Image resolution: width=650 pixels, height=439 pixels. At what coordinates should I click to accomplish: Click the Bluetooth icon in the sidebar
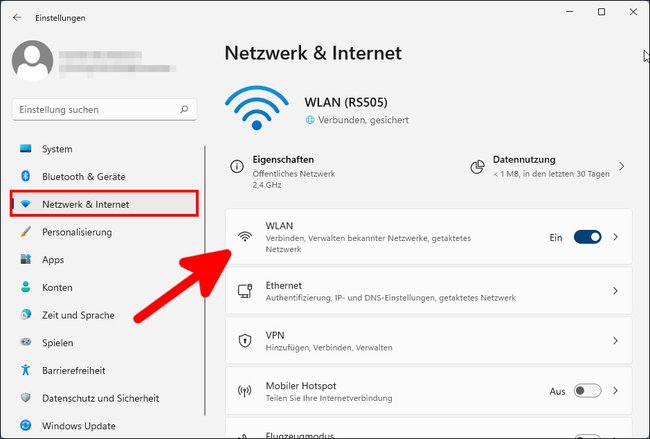coord(26,176)
